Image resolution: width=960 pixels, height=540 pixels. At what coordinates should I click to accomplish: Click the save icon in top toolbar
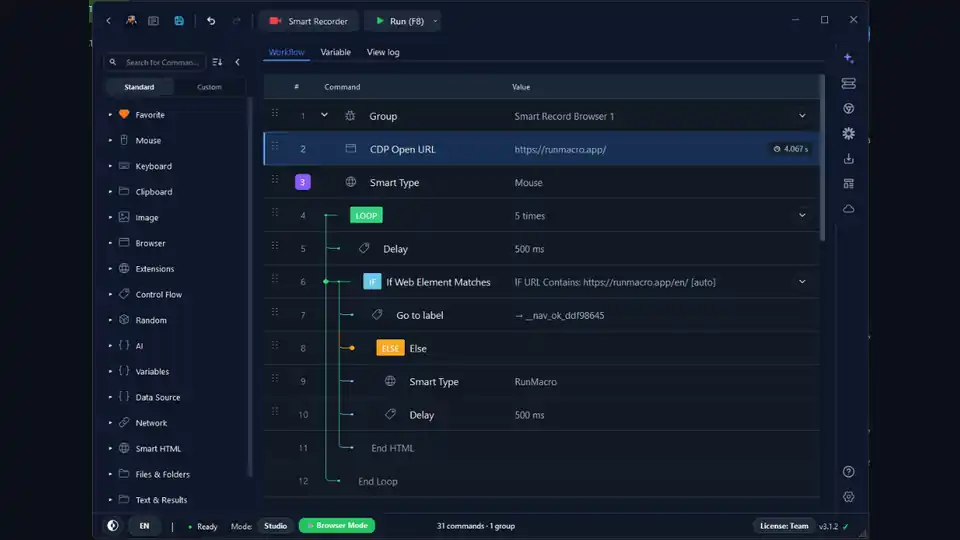(179, 21)
